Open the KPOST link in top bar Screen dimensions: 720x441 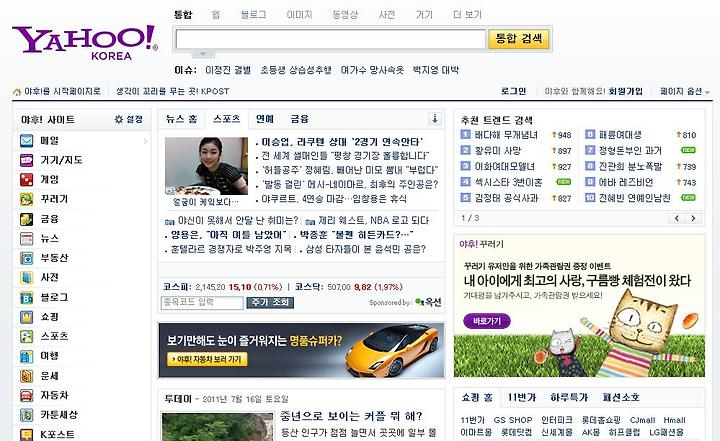click(x=172, y=91)
